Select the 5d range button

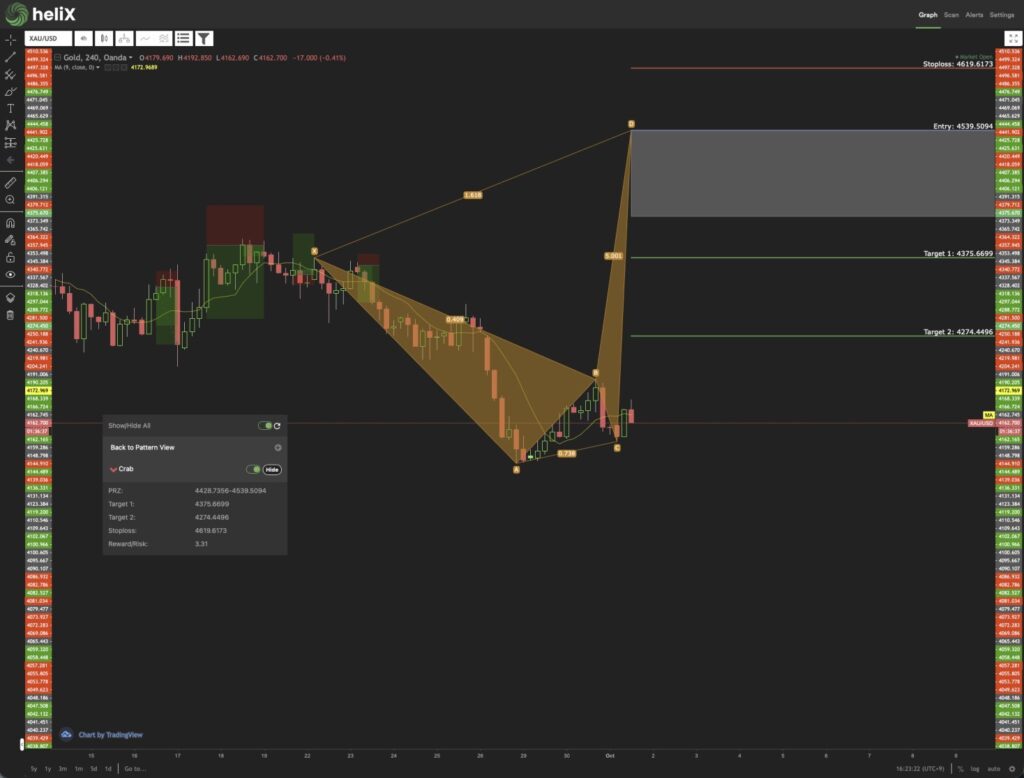[x=93, y=769]
